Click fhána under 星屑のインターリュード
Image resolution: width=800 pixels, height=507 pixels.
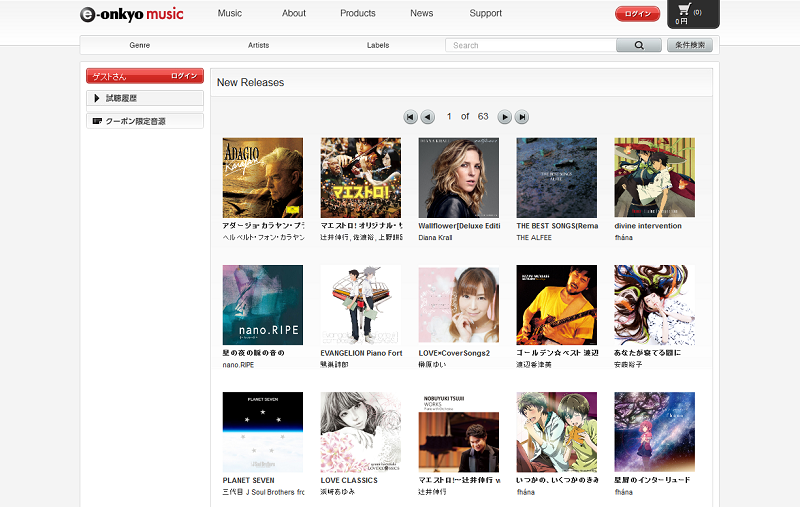pos(623,492)
